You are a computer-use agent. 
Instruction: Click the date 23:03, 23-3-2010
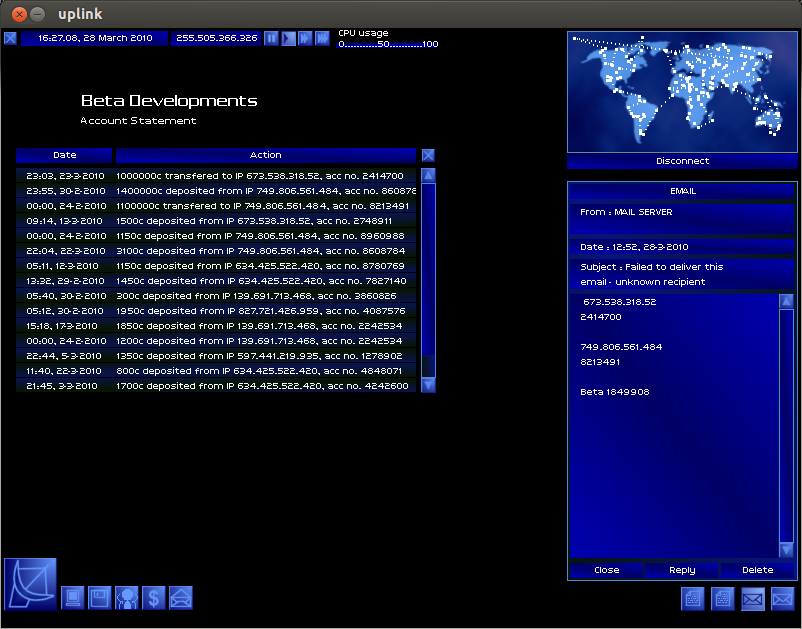click(x=65, y=176)
